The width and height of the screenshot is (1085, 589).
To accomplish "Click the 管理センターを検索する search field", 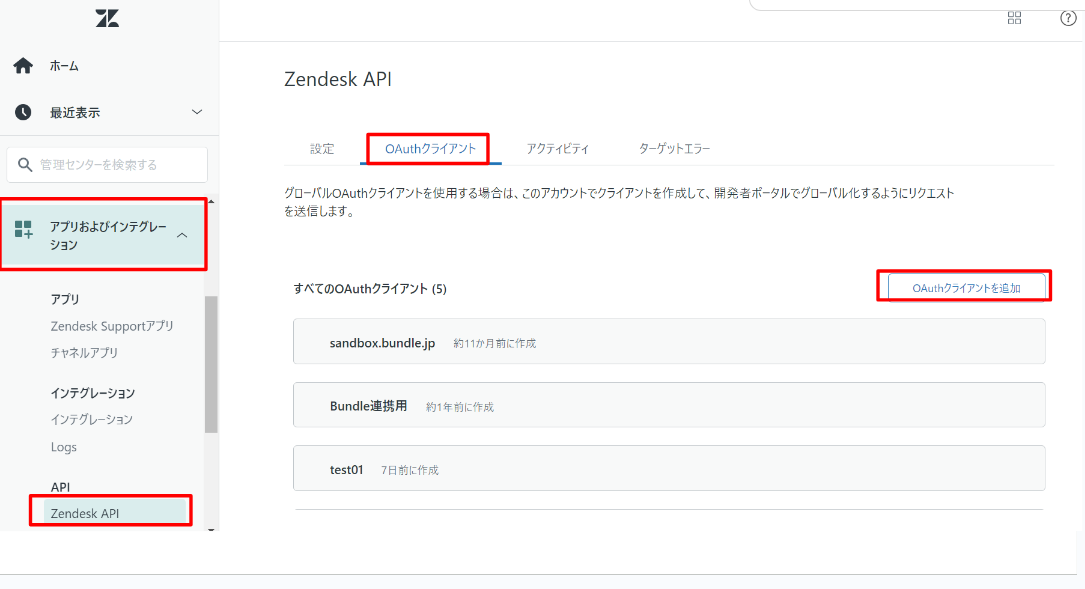I will pos(115,164).
